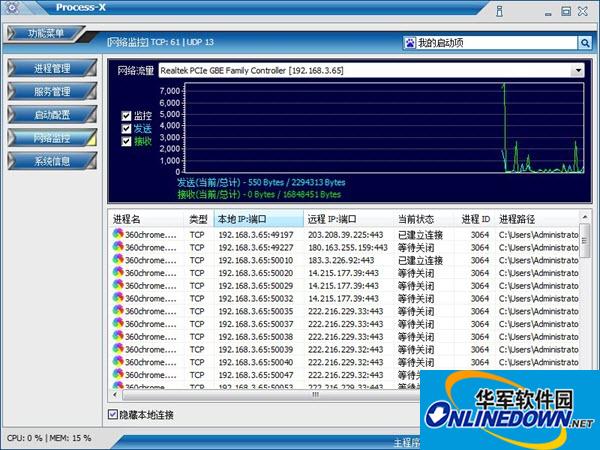The image size is (600, 450).
Task: Click the TCP: 61 | UDP 13 header text
Action: [x=182, y=42]
